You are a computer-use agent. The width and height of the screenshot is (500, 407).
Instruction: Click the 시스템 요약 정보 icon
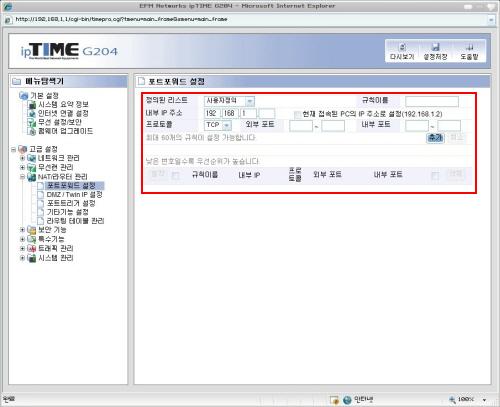(32, 105)
